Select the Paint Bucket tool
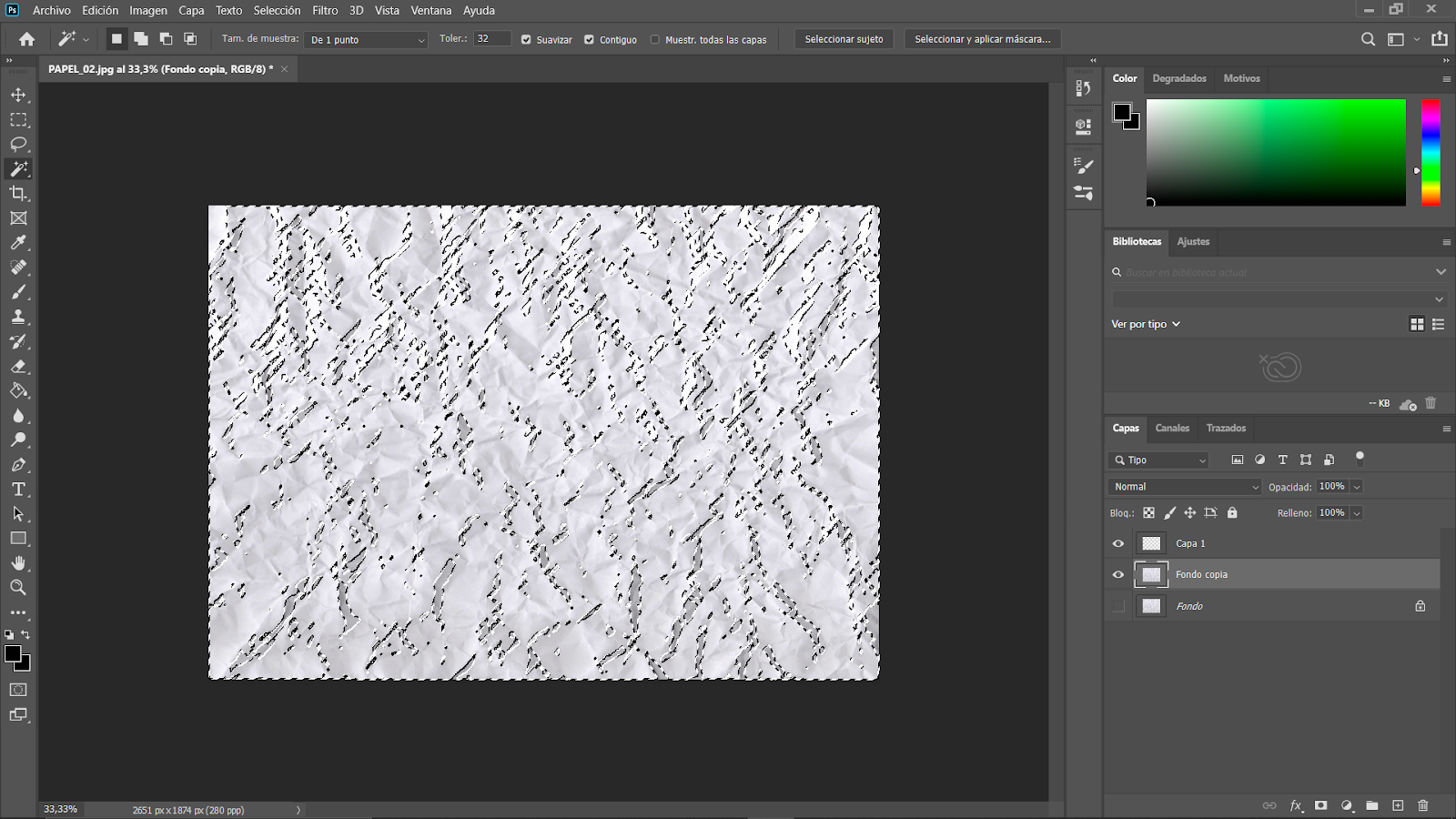The height and width of the screenshot is (819, 1456). (18, 390)
